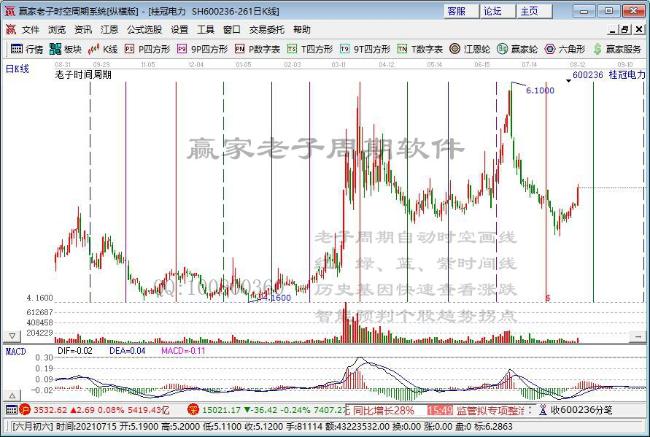Select the T四方形 tool

pyautogui.click(x=310, y=49)
